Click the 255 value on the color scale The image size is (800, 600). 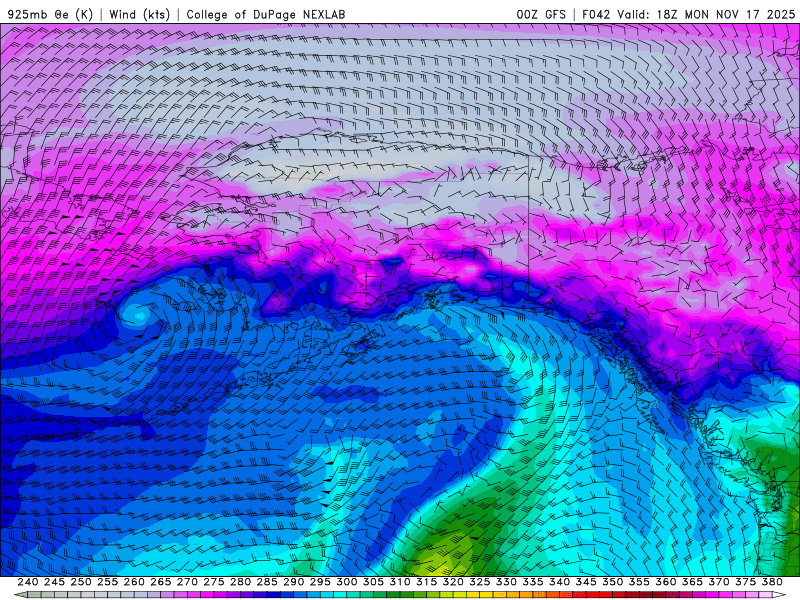pos(107,582)
